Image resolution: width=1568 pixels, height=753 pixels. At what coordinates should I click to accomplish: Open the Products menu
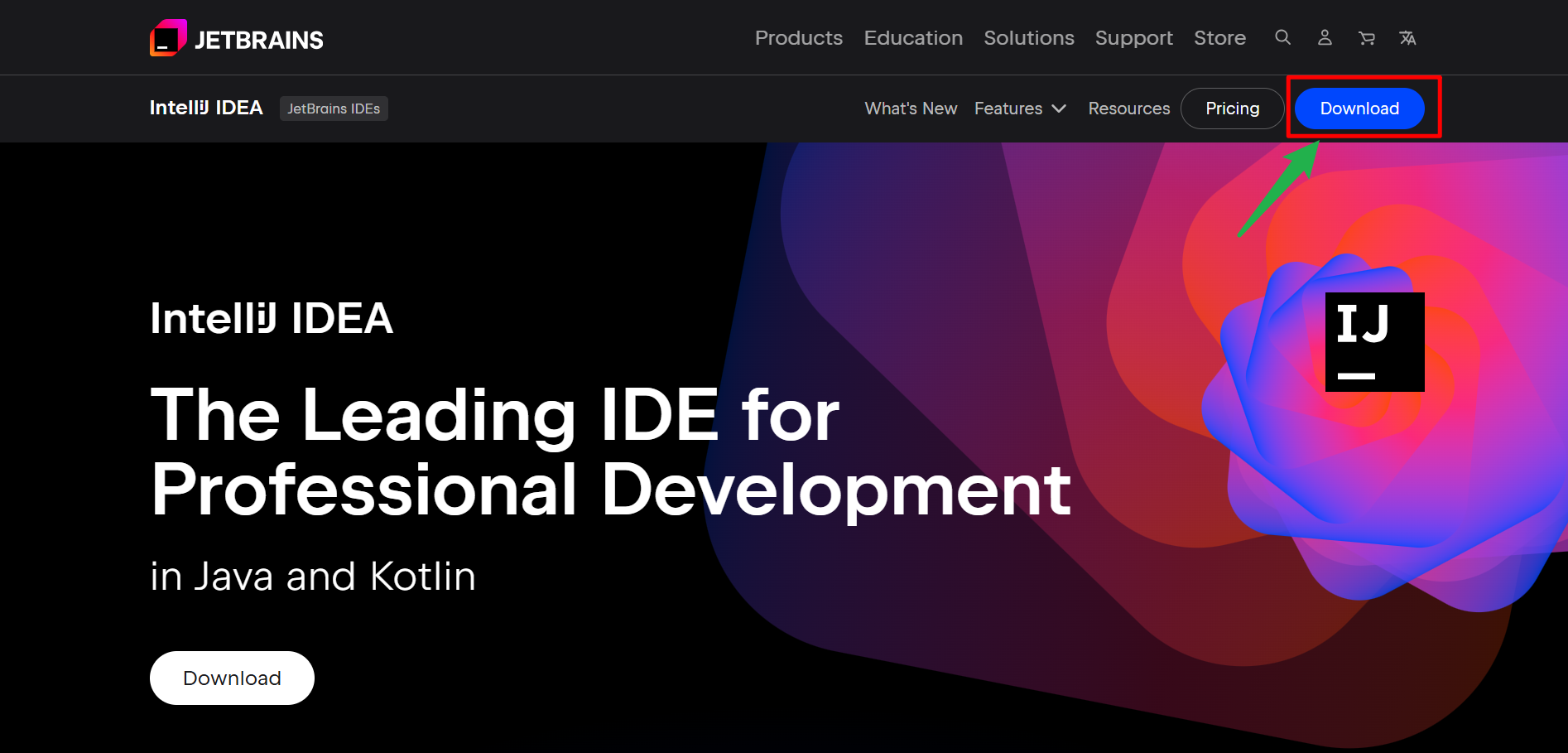tap(799, 38)
